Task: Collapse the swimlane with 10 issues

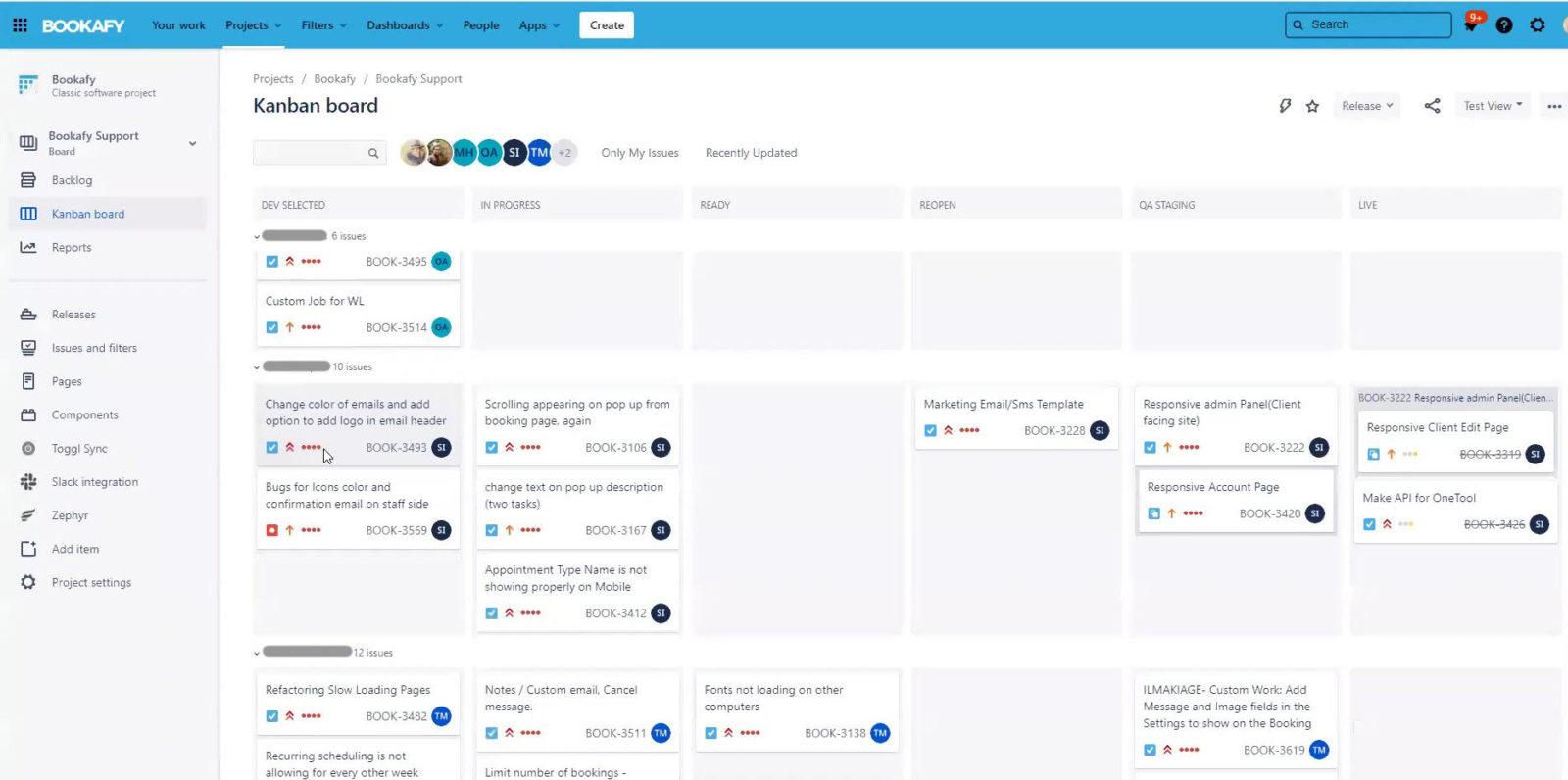Action: 257,367
